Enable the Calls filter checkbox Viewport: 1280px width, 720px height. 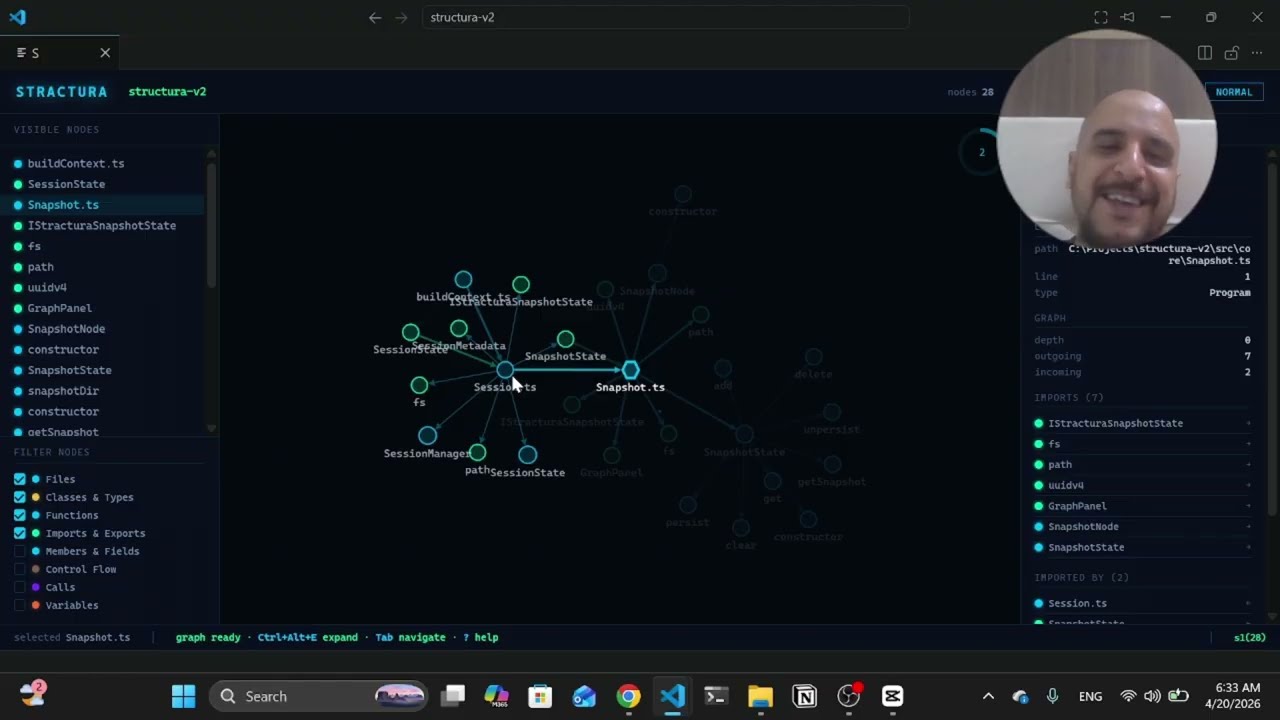pos(20,587)
